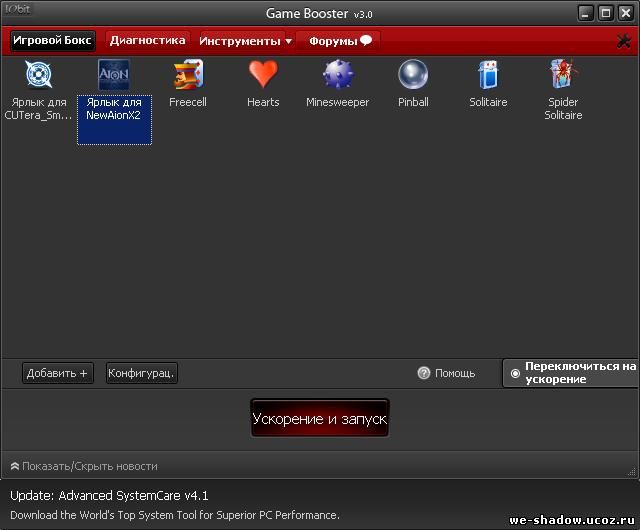Image resolution: width=640 pixels, height=530 pixels.
Task: Select the CUTera_Sm shortcut game icon
Action: 39,74
